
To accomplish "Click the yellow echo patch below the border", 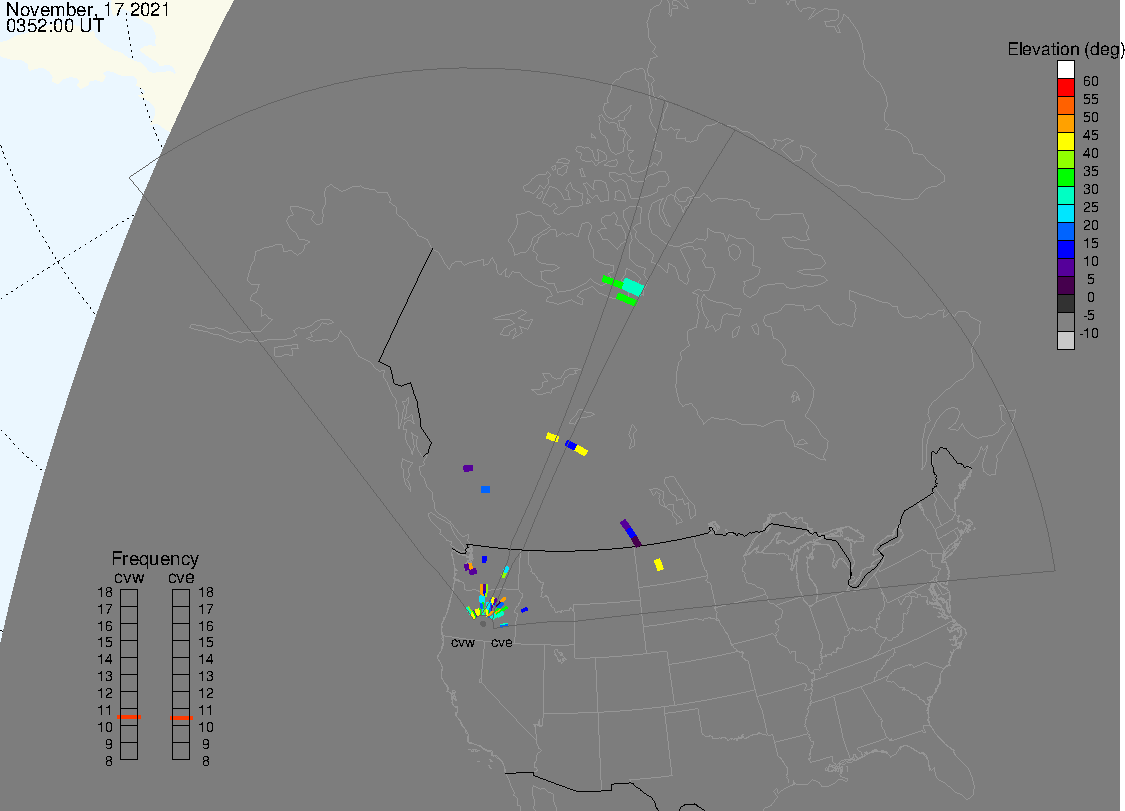I will coord(659,565).
